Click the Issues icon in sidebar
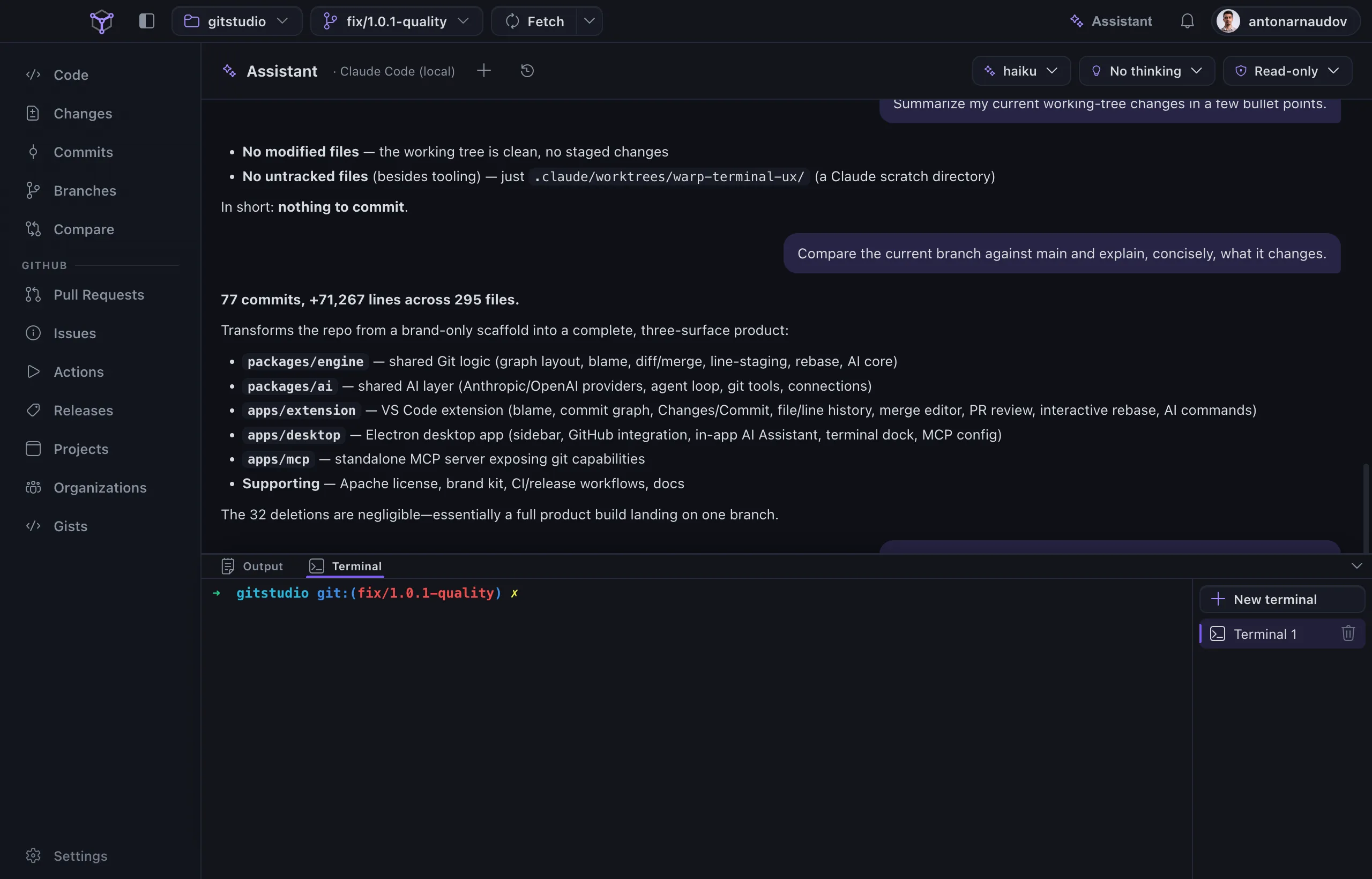 [33, 333]
